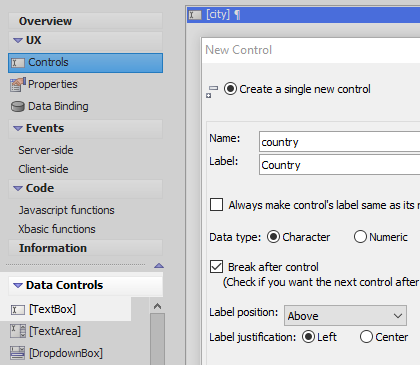Collapse the Data Controls section
The height and width of the screenshot is (365, 420).
[x=18, y=285]
